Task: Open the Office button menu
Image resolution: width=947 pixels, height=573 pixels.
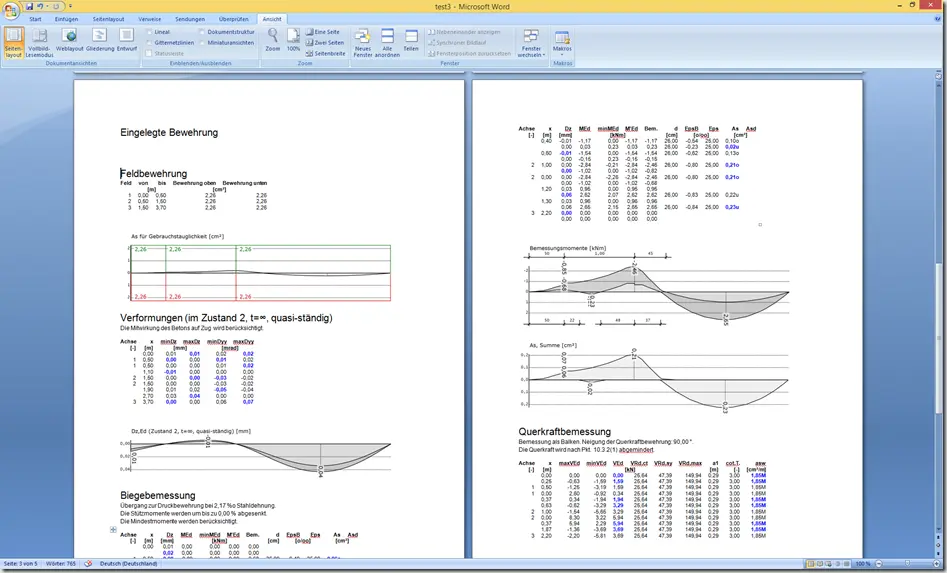Action: tap(10, 10)
